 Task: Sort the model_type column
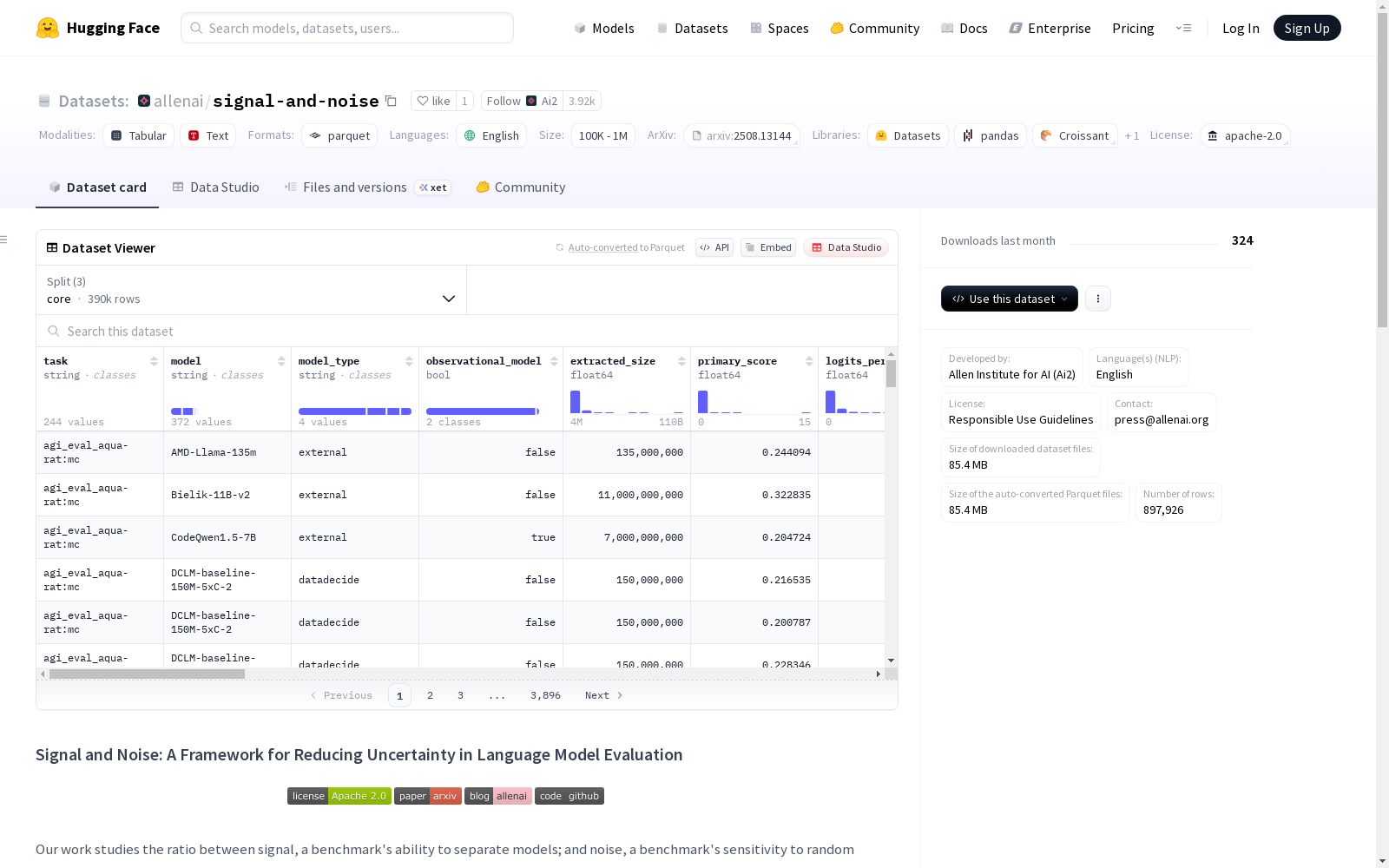pos(409,361)
